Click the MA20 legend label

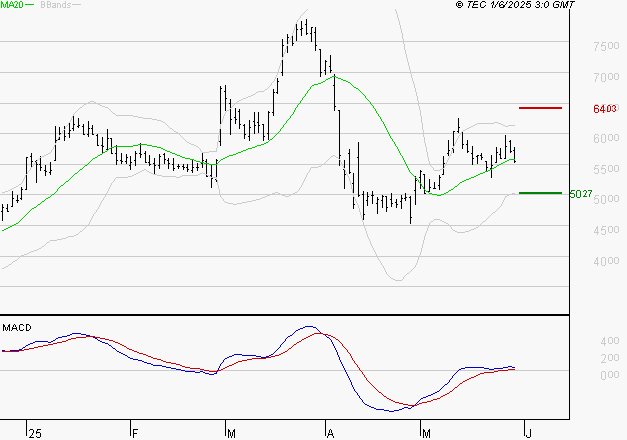coord(13,6)
